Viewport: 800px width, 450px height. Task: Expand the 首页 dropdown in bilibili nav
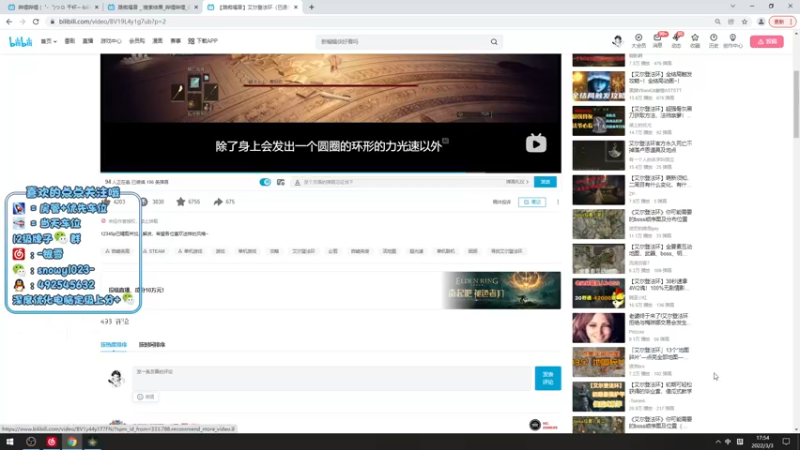48,41
